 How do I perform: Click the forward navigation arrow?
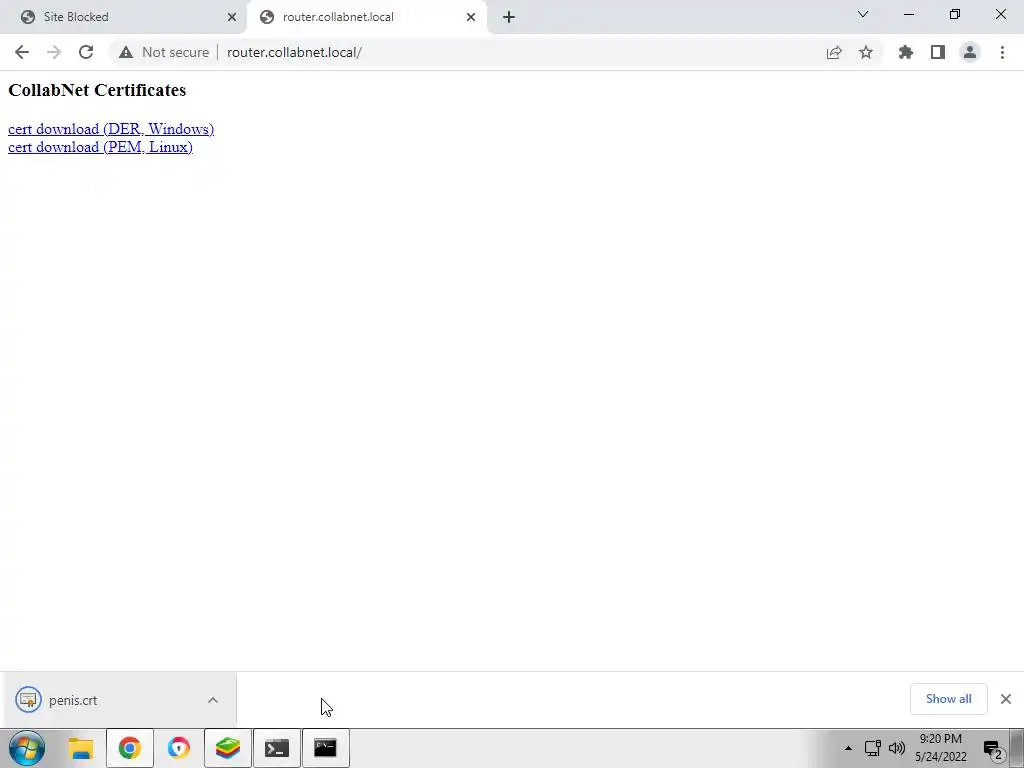tap(54, 52)
